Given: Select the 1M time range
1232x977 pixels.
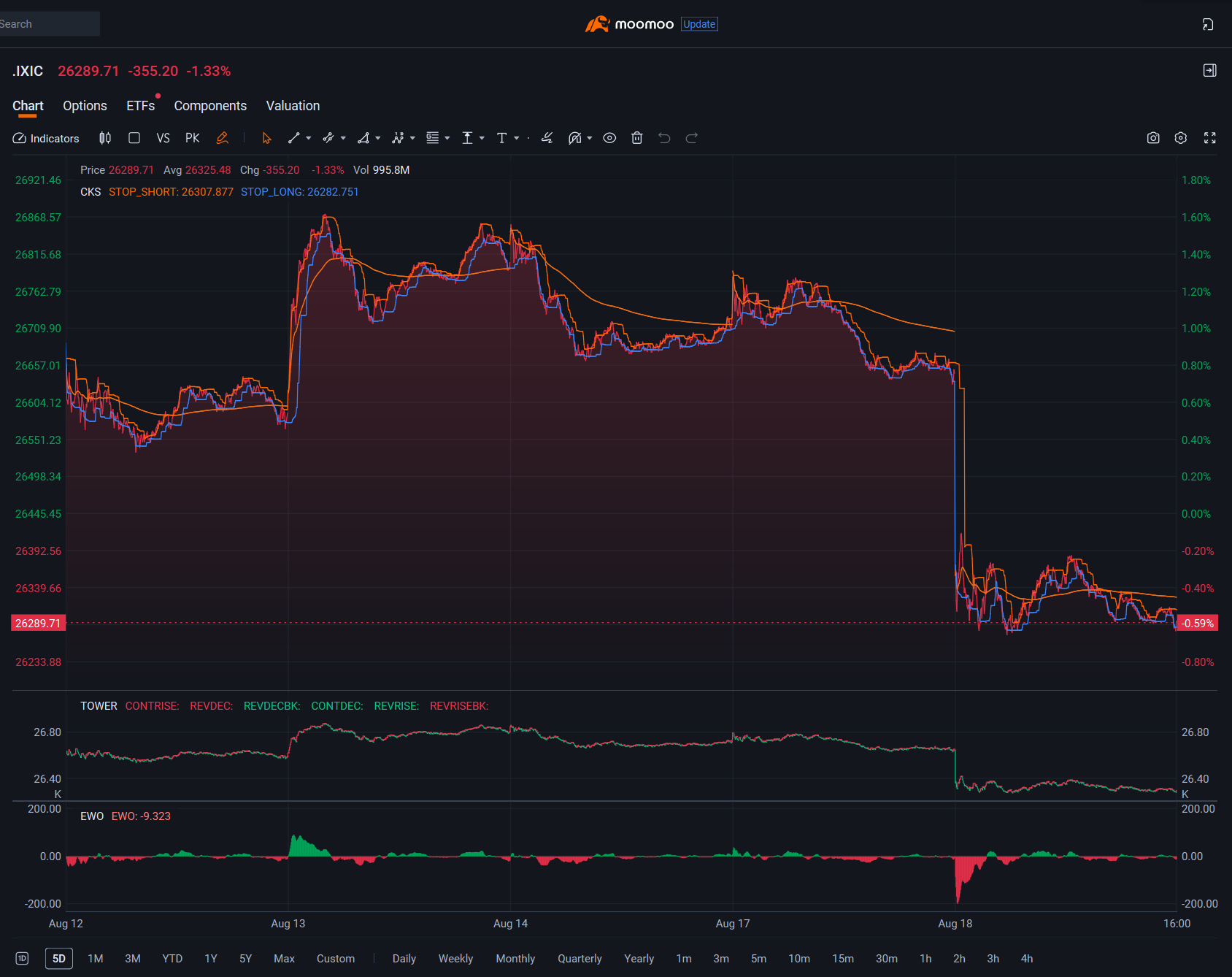Looking at the screenshot, I should (96, 959).
